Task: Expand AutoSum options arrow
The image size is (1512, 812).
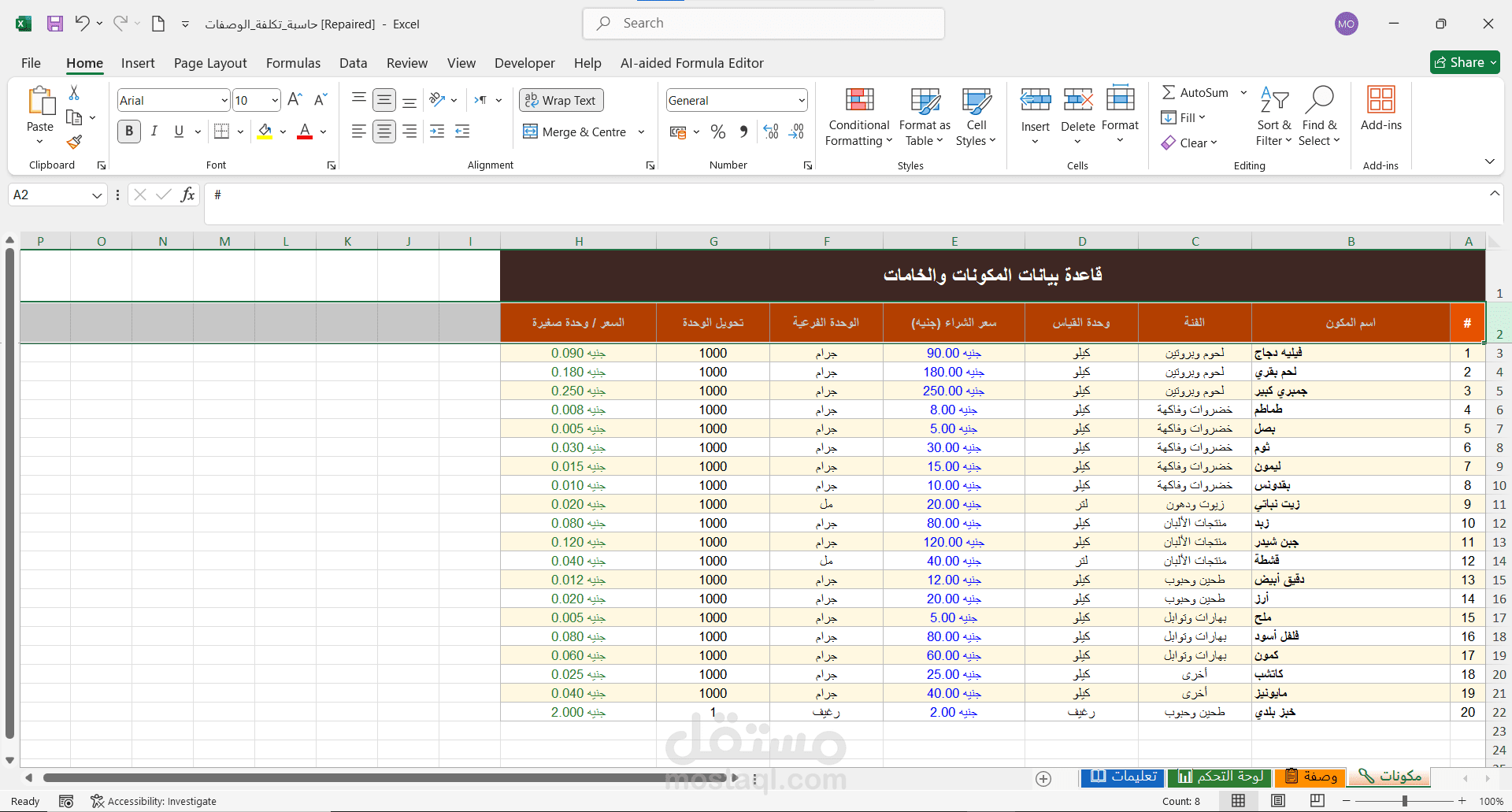Action: (1243, 93)
